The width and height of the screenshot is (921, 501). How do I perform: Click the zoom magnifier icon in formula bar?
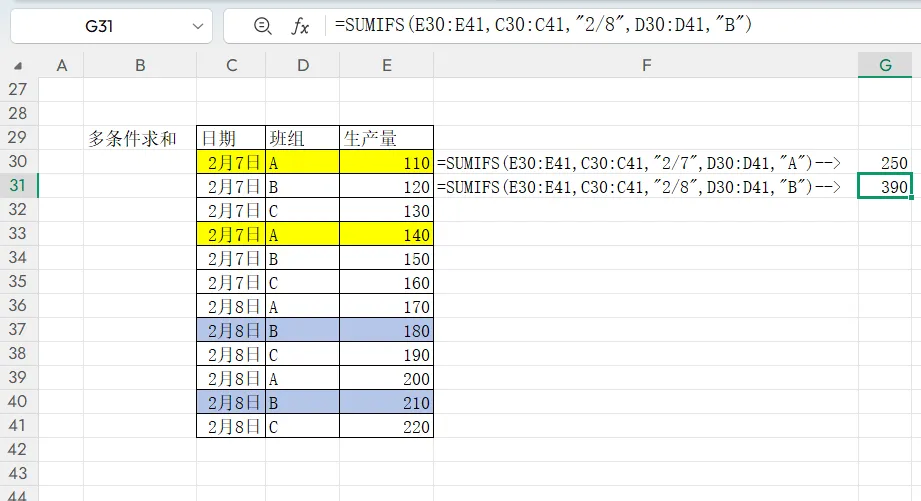[263, 26]
